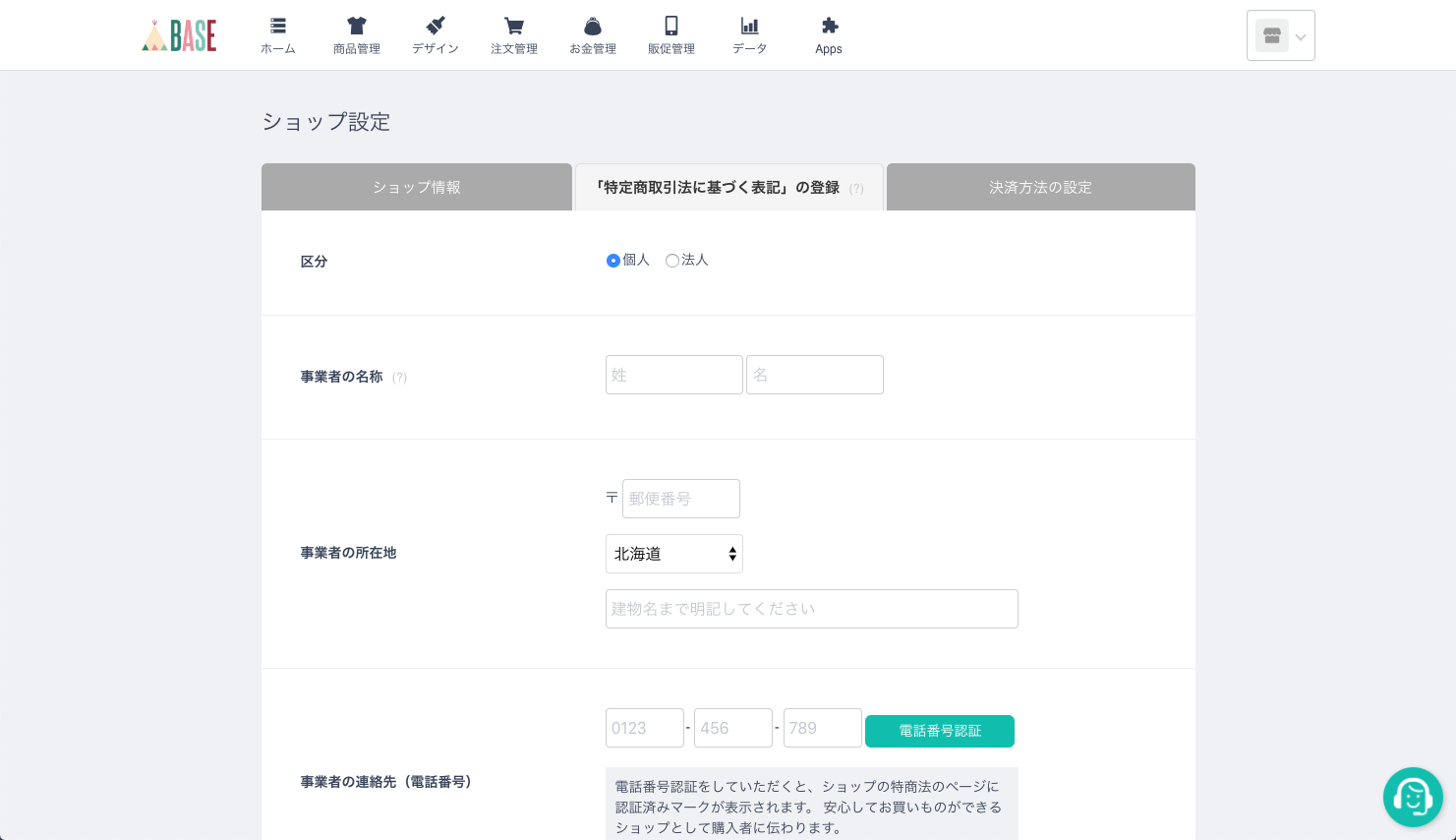Select the 法人 radio button
This screenshot has height=840, width=1456.
click(672, 261)
